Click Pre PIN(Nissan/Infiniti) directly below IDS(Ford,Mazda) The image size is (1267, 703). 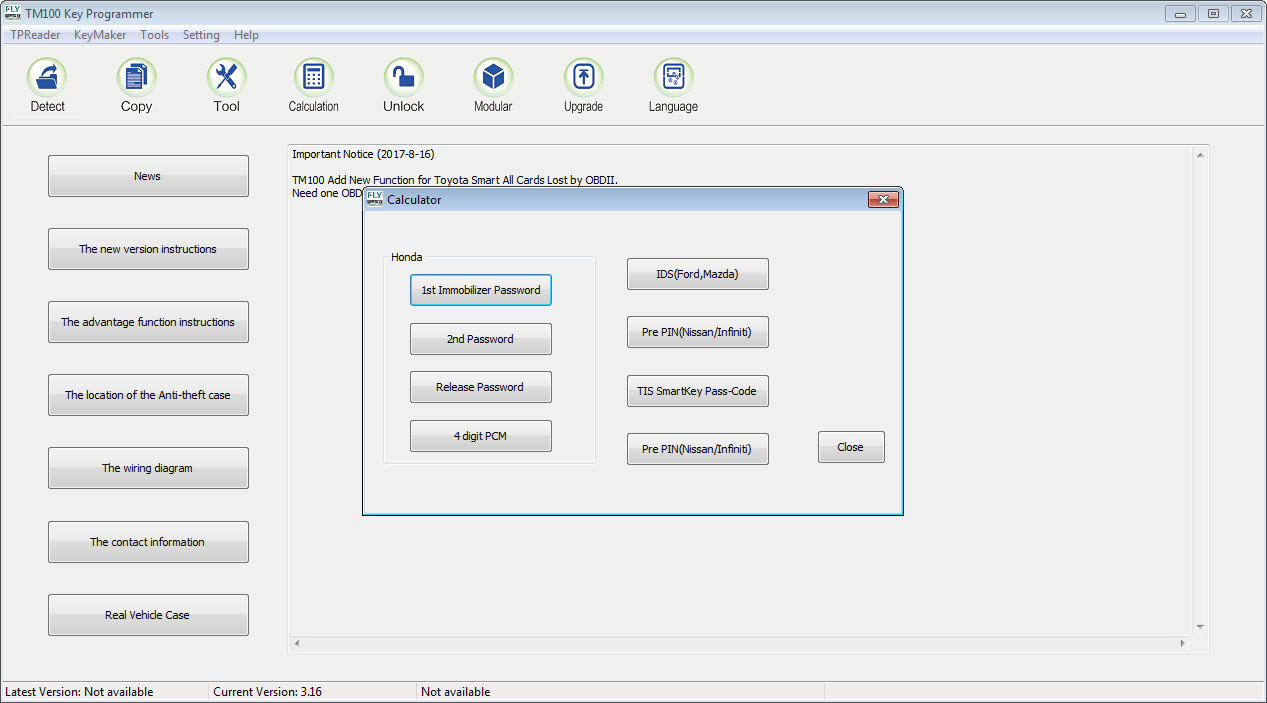pos(698,332)
